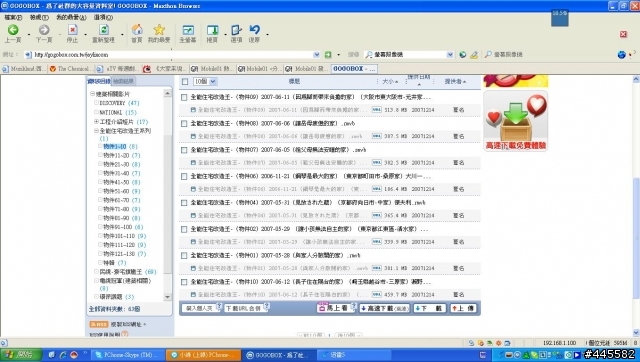
Task: Open dropdown arrow next to Back button
Action: 29,34
